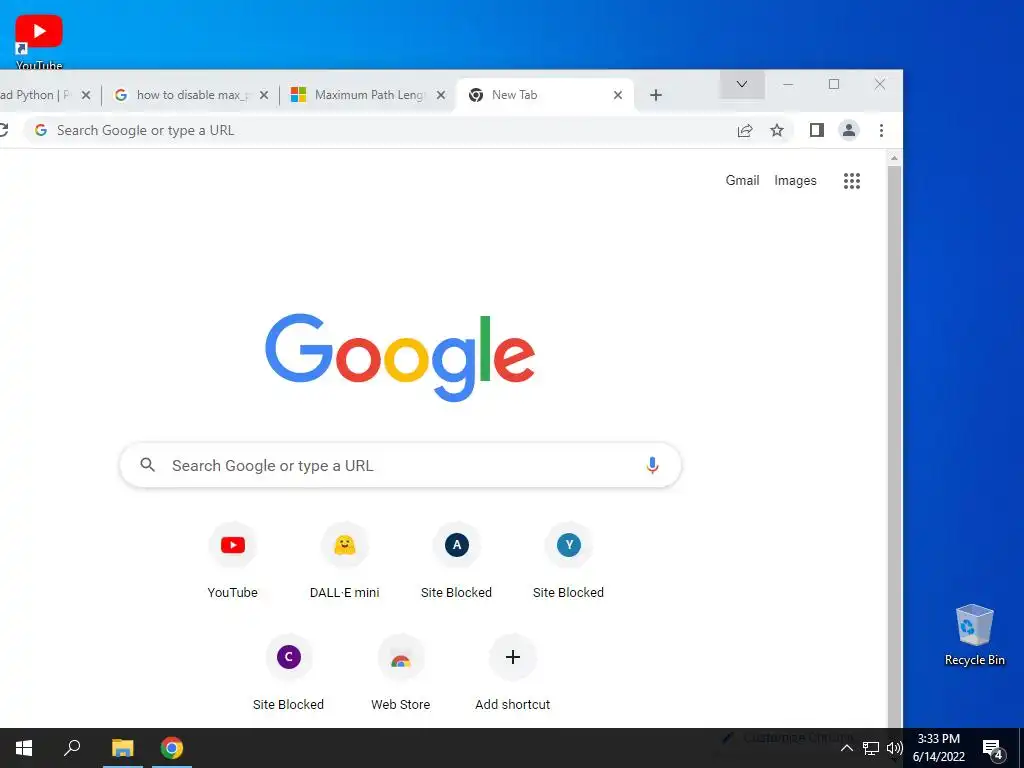Click the Customize Chrome button
Viewport: 1024px width, 768px height.
tap(787, 737)
